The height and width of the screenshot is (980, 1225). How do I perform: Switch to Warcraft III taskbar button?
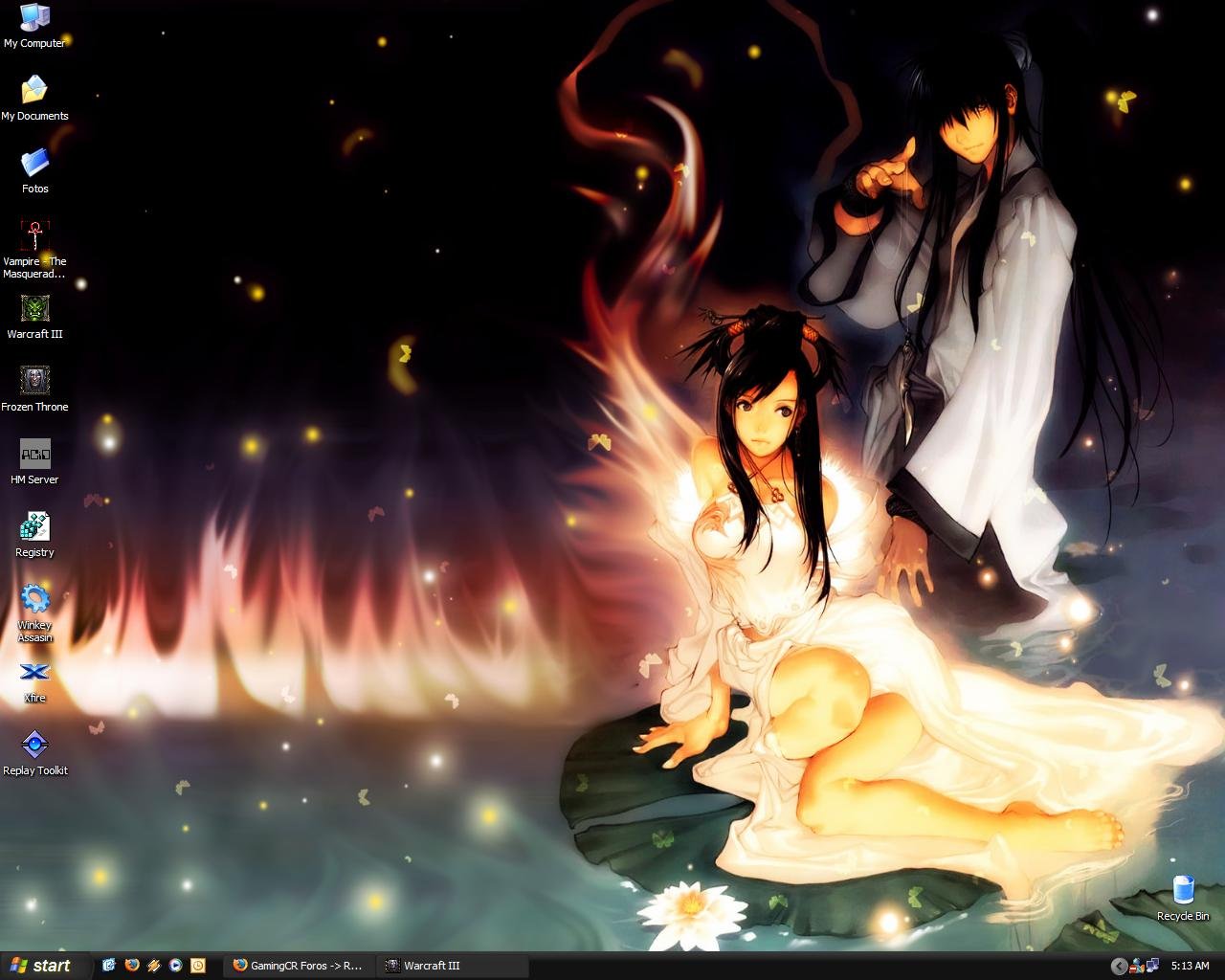click(x=452, y=966)
